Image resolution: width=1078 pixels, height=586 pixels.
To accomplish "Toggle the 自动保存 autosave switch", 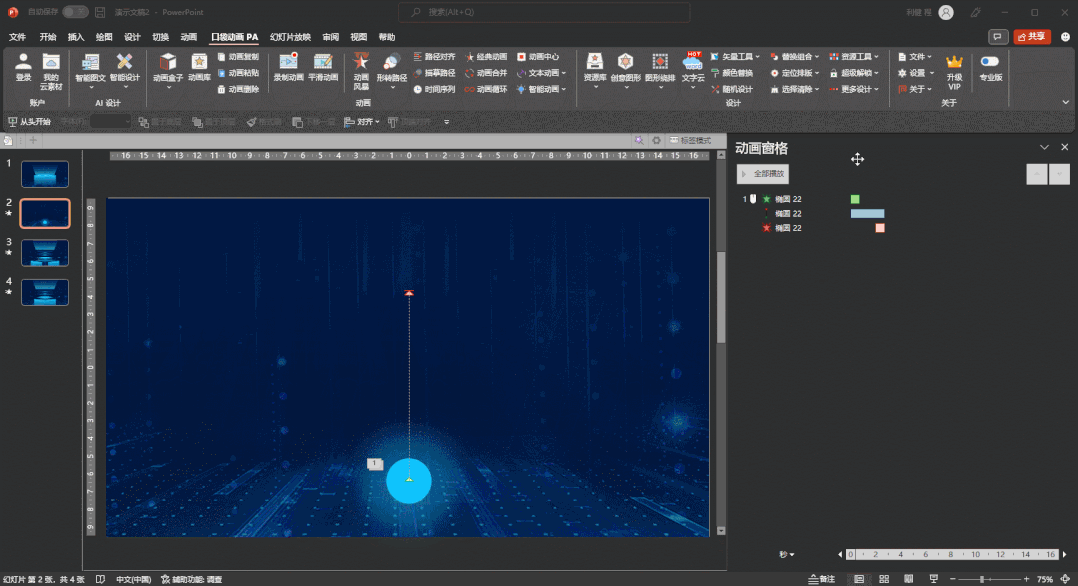I will click(x=75, y=12).
